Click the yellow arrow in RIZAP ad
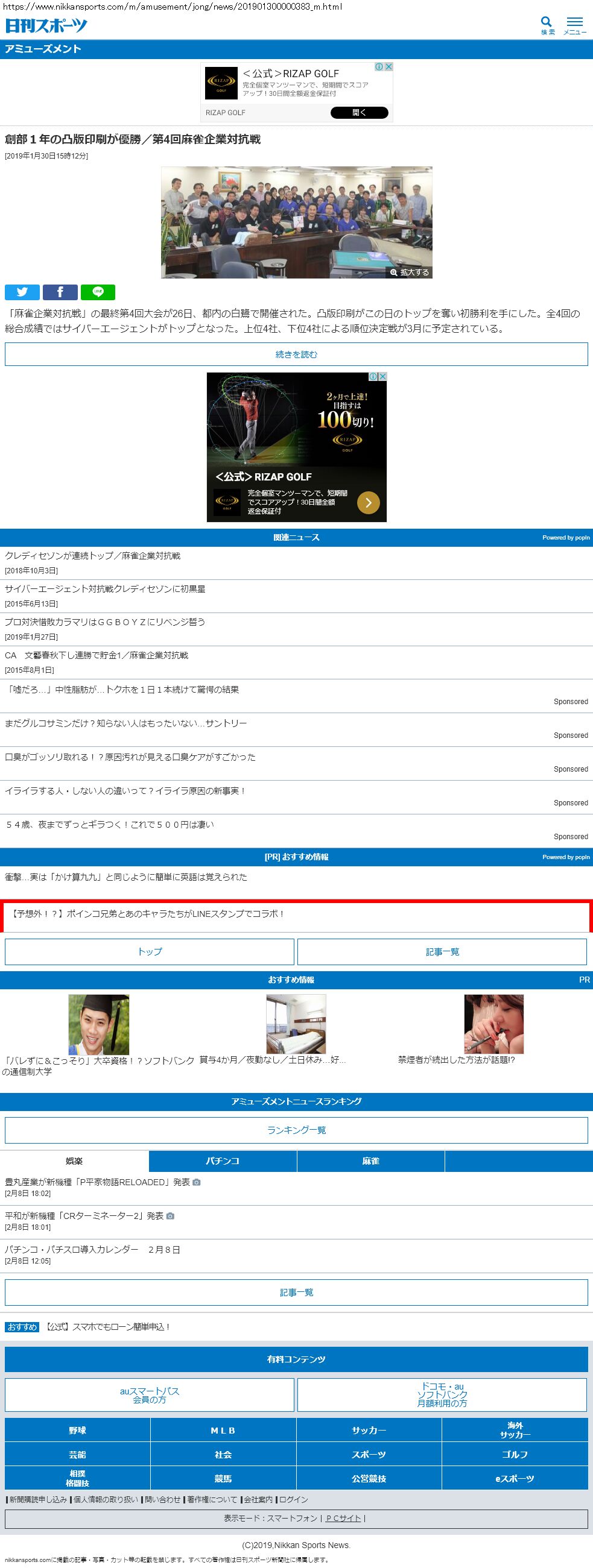This screenshot has height=1568, width=593. (x=368, y=502)
